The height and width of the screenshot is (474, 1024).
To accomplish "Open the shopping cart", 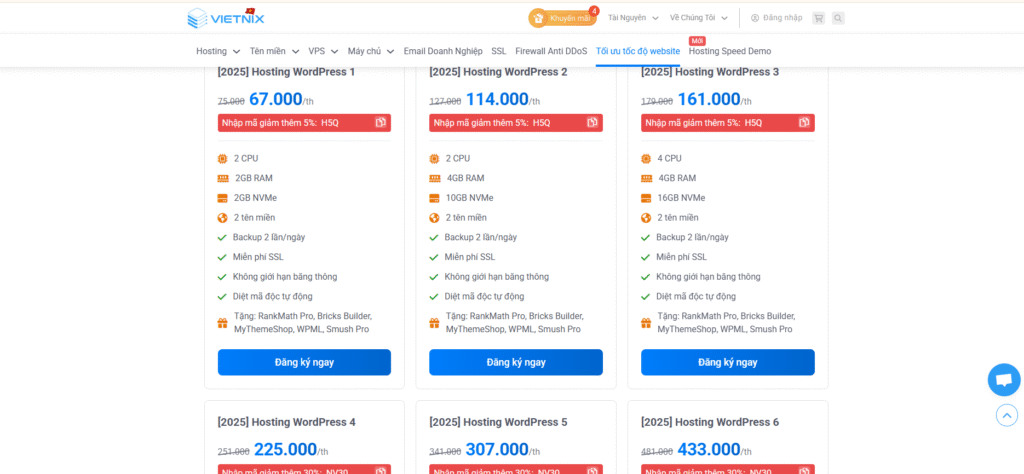I will pos(818,18).
